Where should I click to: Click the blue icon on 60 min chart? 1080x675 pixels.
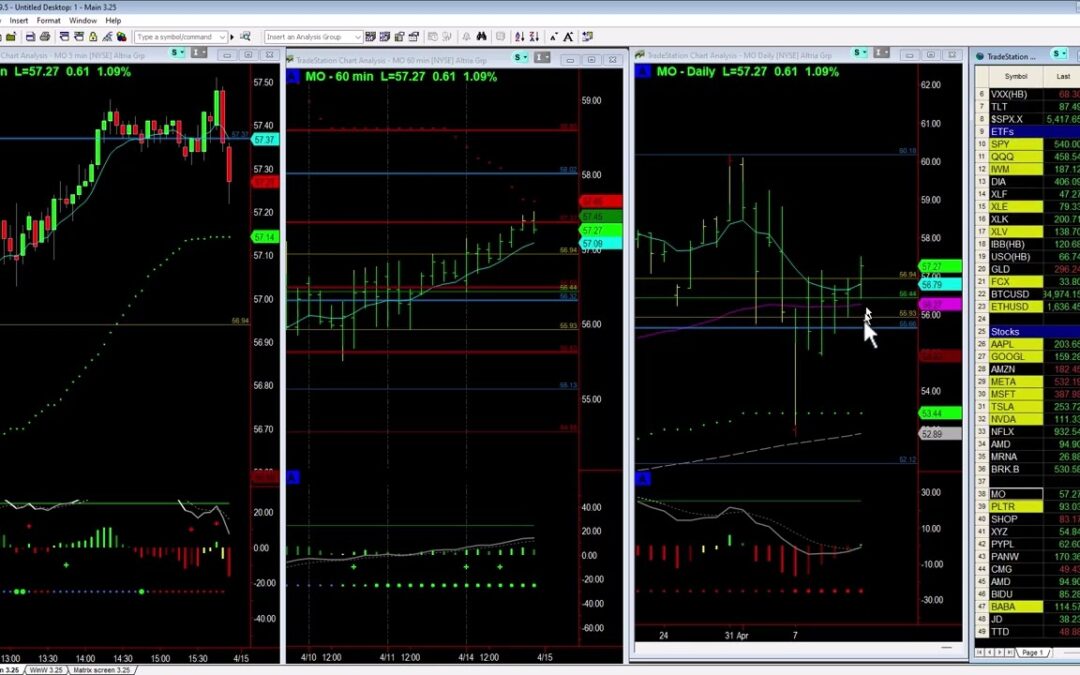(293, 76)
